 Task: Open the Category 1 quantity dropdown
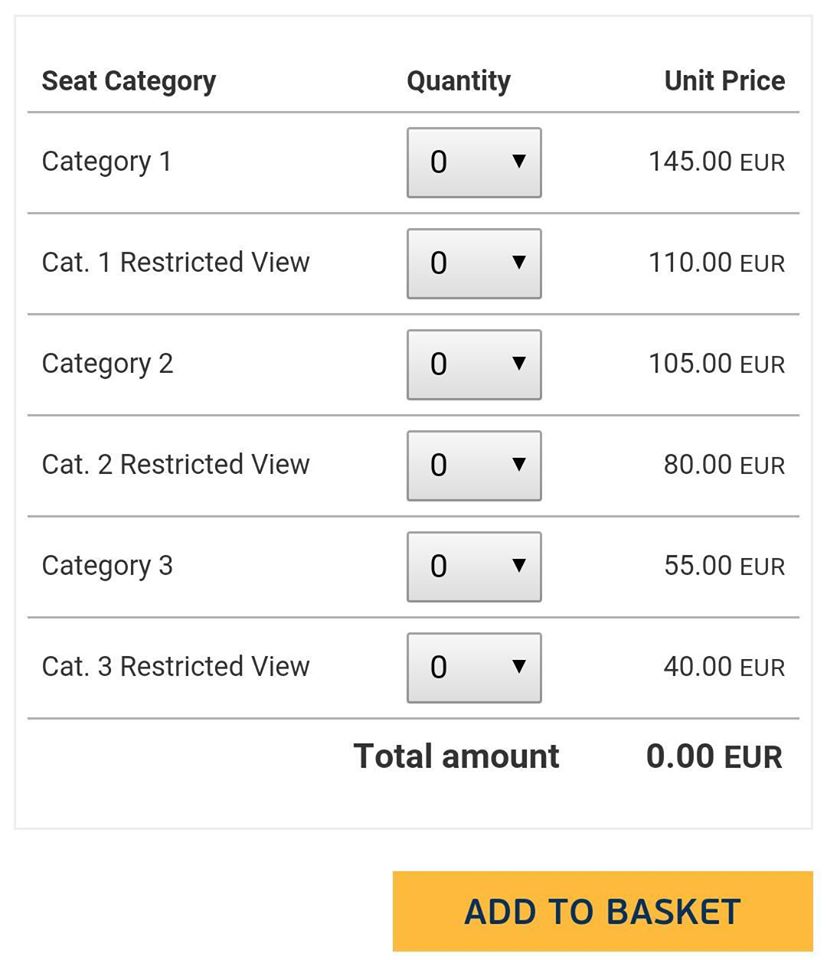473,162
